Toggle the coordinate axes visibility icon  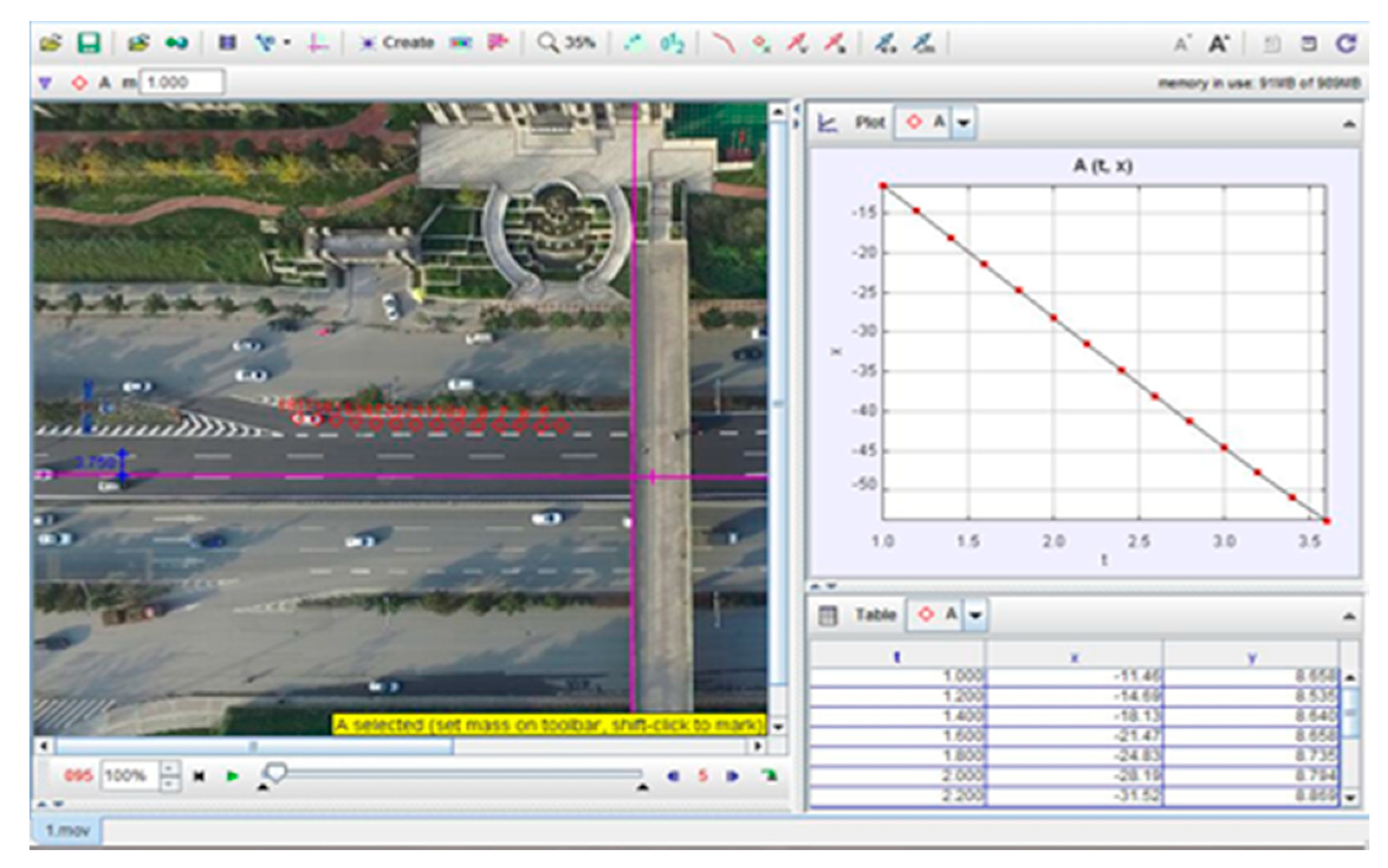(x=317, y=43)
